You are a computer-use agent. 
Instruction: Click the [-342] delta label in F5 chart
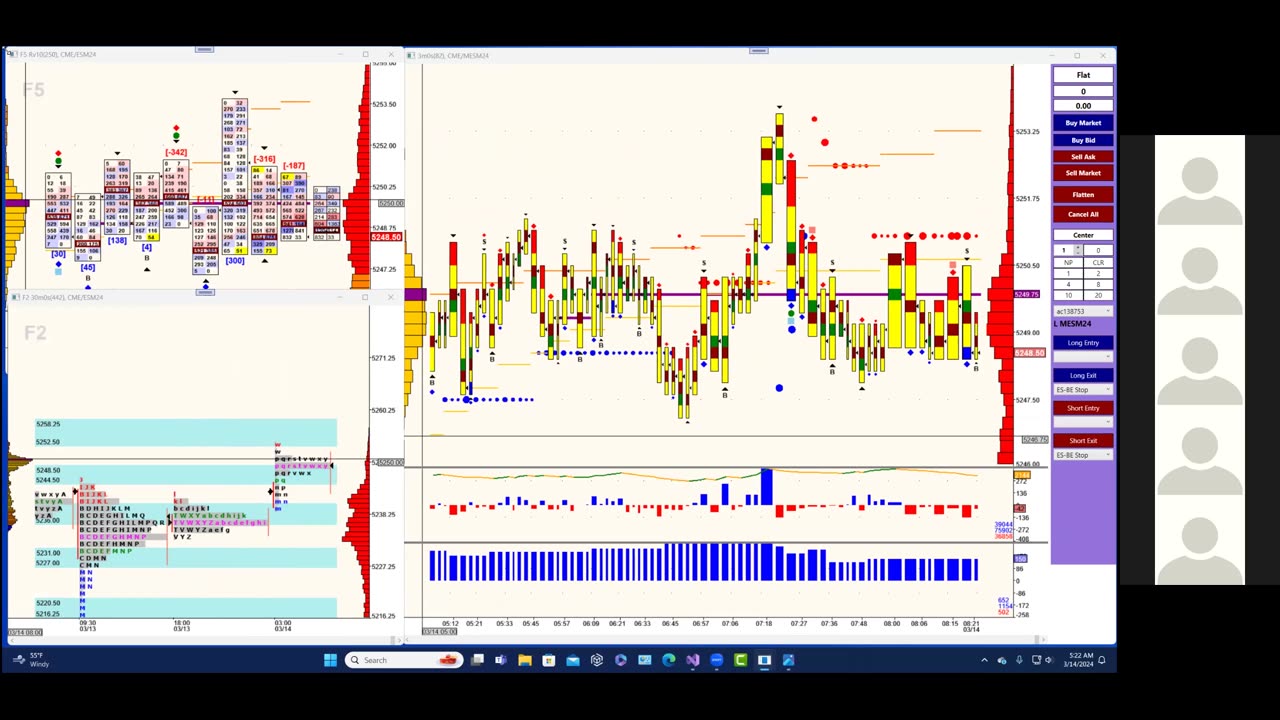pos(176,152)
